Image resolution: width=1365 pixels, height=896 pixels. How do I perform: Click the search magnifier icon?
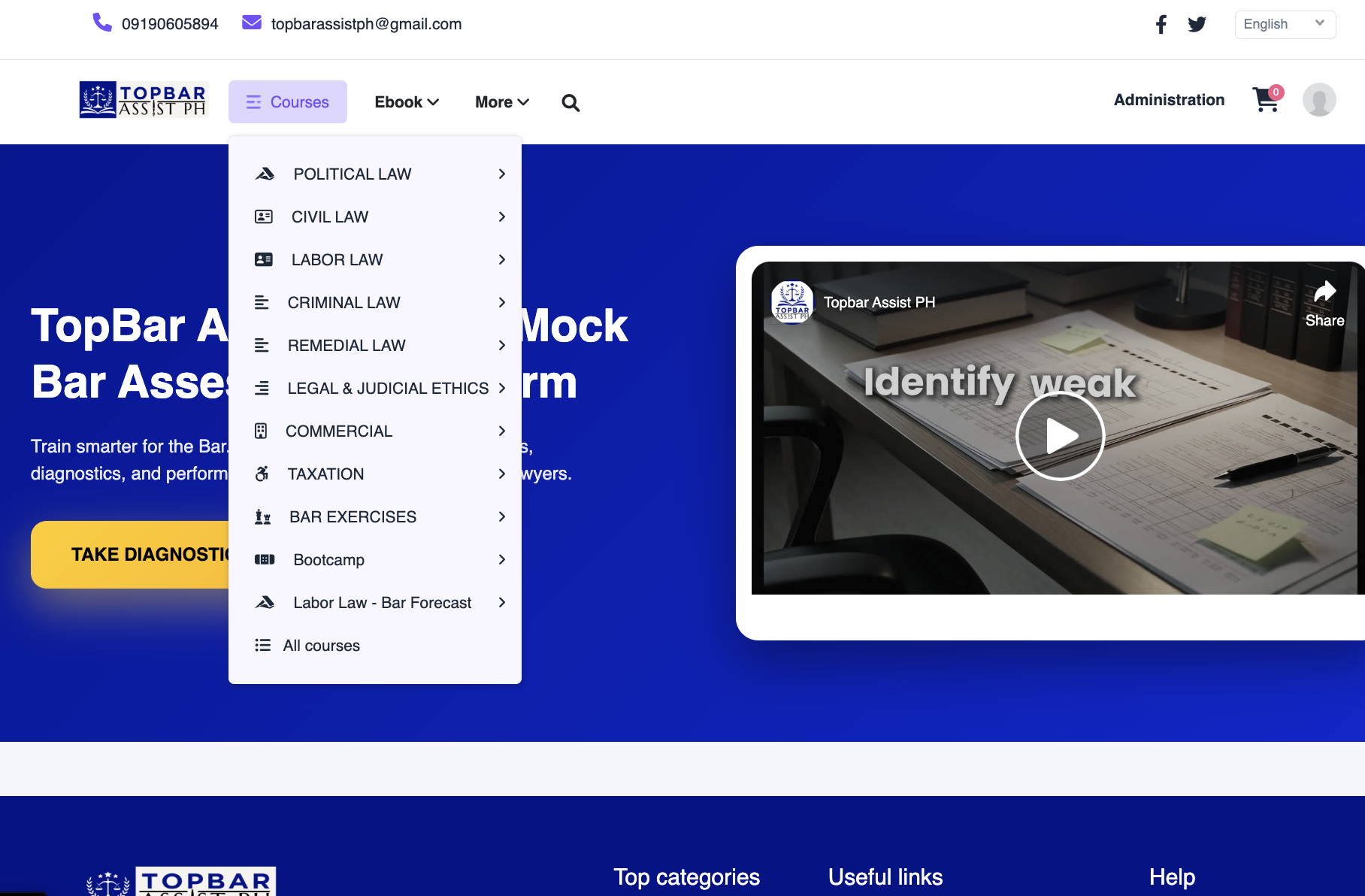point(571,103)
